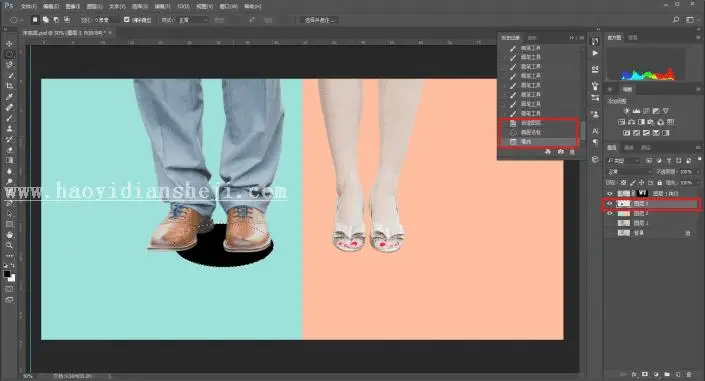This screenshot has width=705, height=381.
Task: Delete current state in History panel
Action: 572,152
